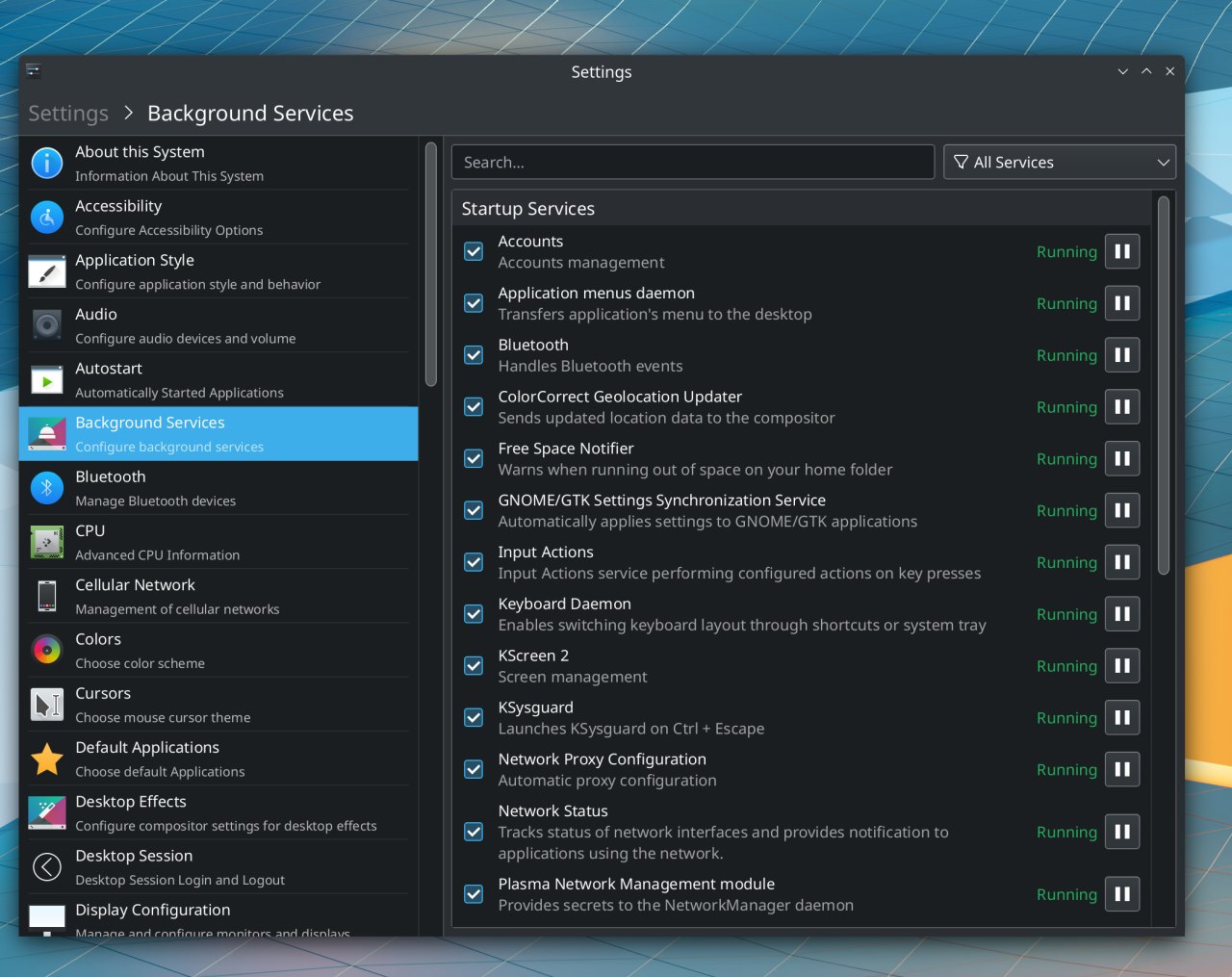Click the Autostart play icon
The image size is (1232, 977).
click(x=46, y=380)
